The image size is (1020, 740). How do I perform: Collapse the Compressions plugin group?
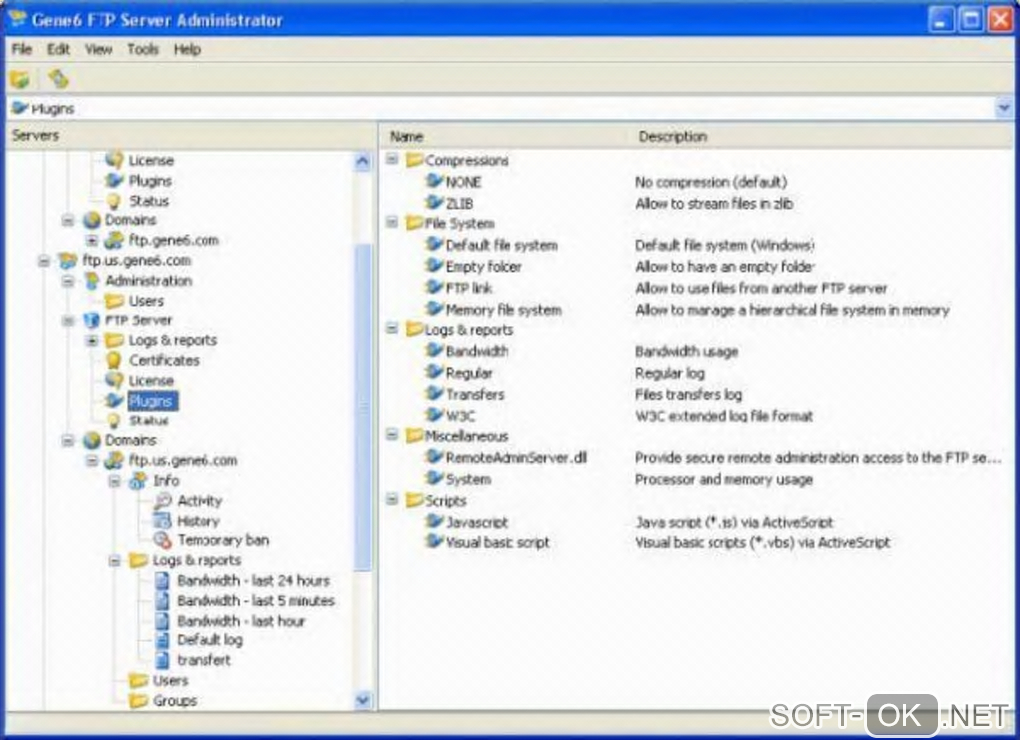pos(392,159)
